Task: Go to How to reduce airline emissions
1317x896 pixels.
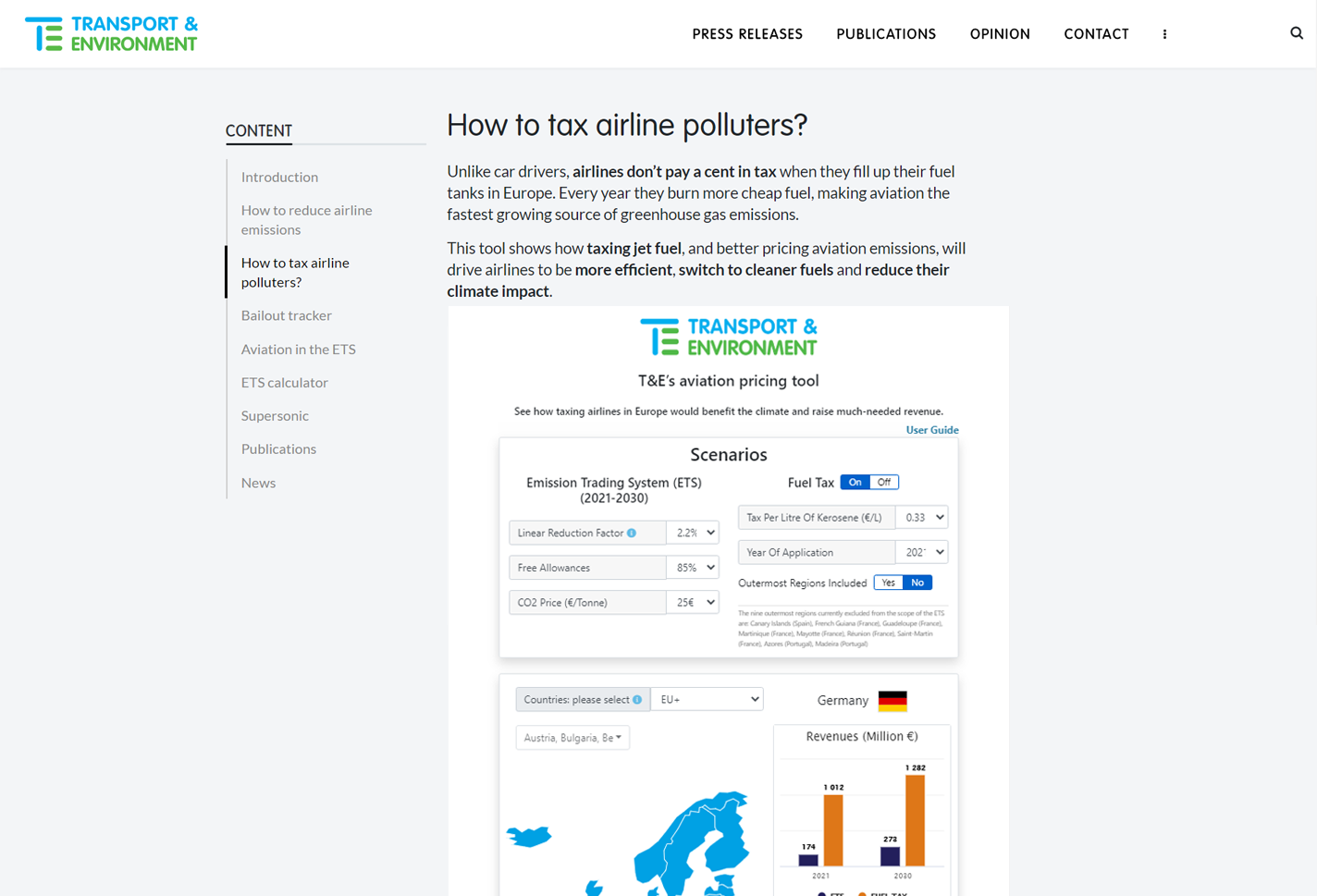Action: (306, 220)
